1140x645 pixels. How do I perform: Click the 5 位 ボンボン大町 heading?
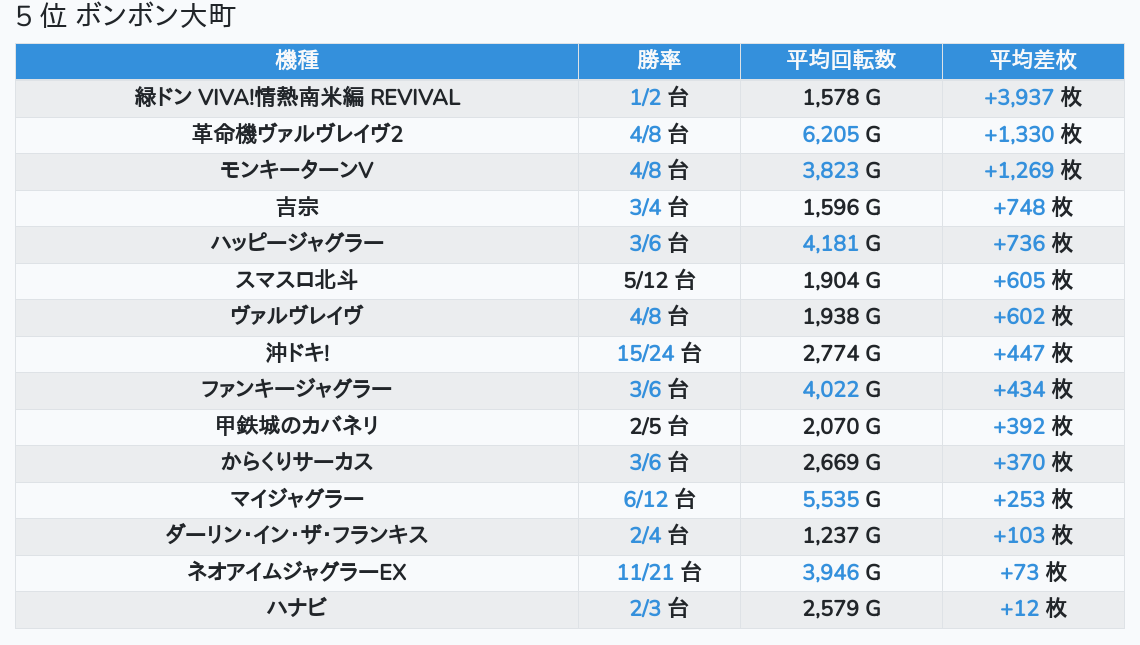click(x=125, y=17)
